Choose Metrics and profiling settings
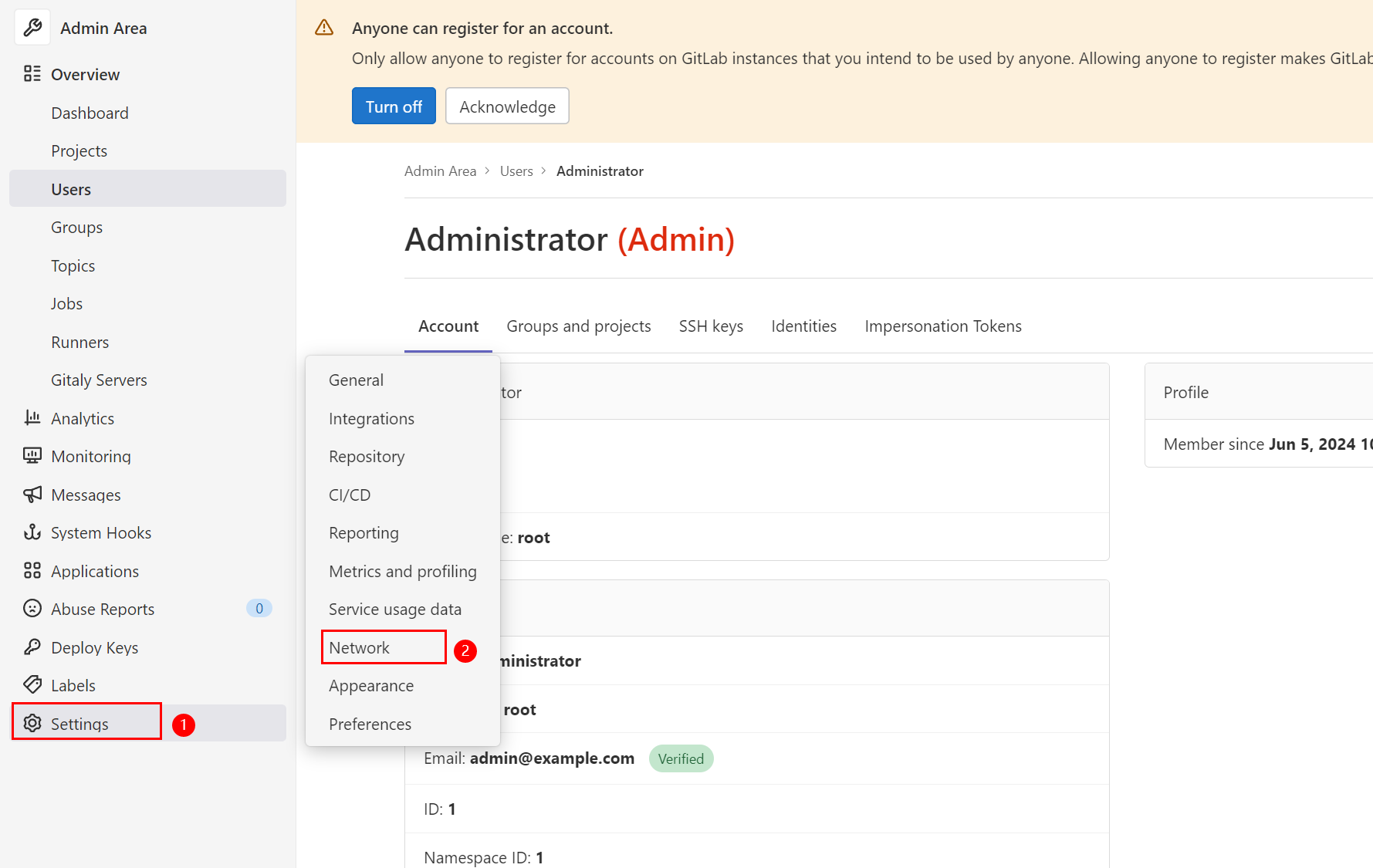The image size is (1373, 868). tap(402, 571)
